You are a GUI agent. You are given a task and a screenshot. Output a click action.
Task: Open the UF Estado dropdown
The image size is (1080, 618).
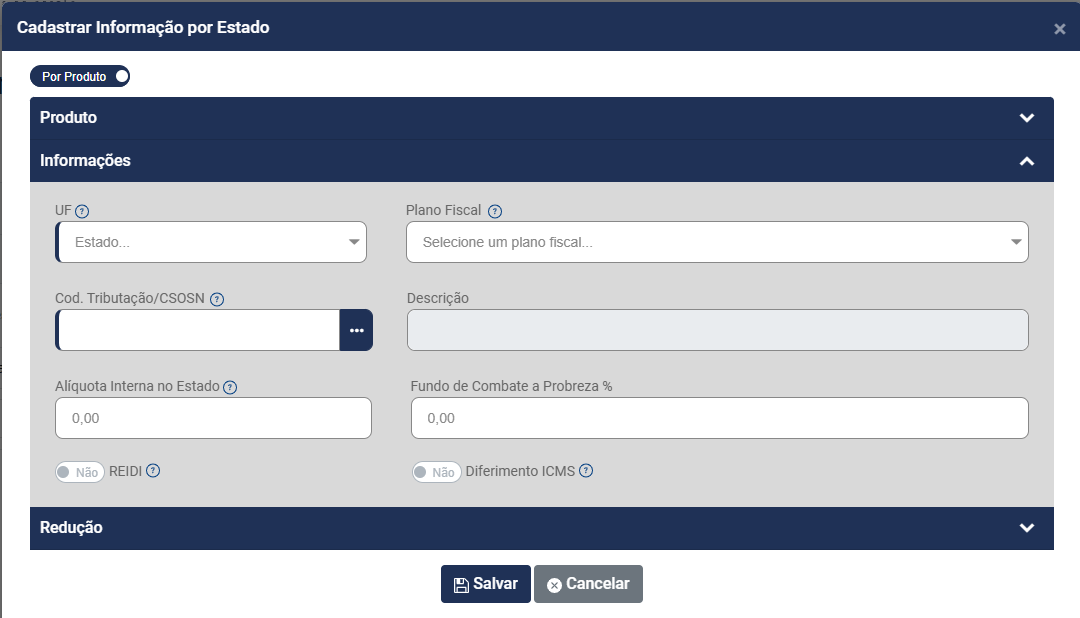tap(212, 242)
